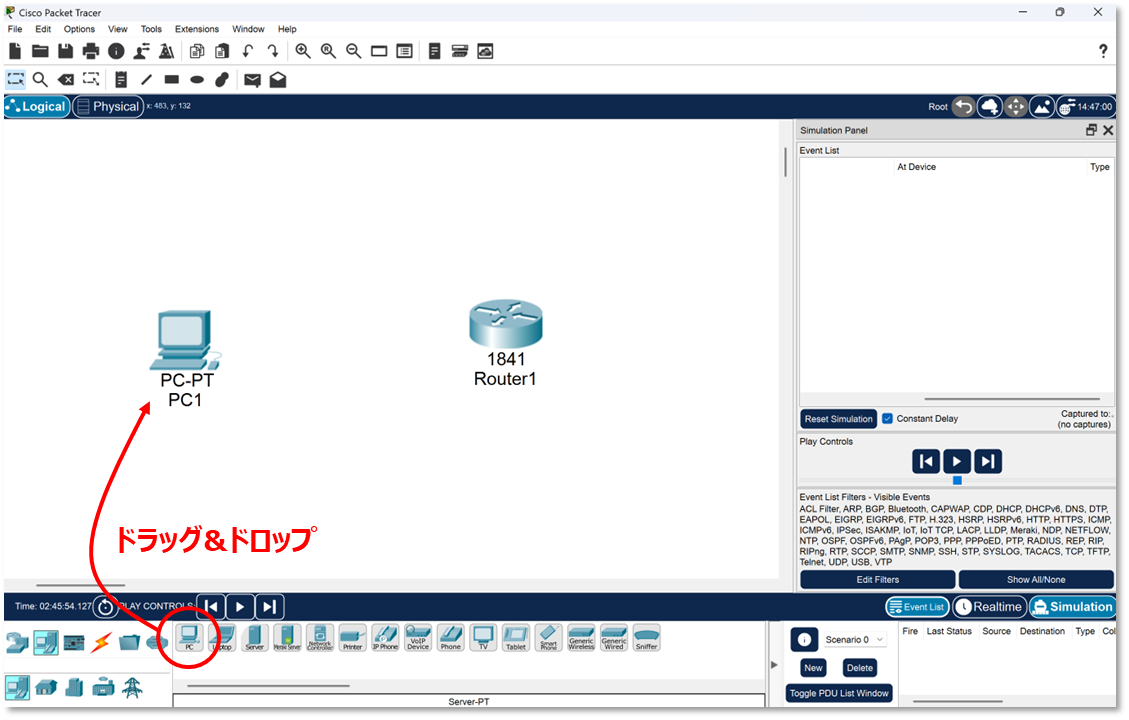Click the Redo arrow
This screenshot has height=720, width=1129.
[x=272, y=51]
